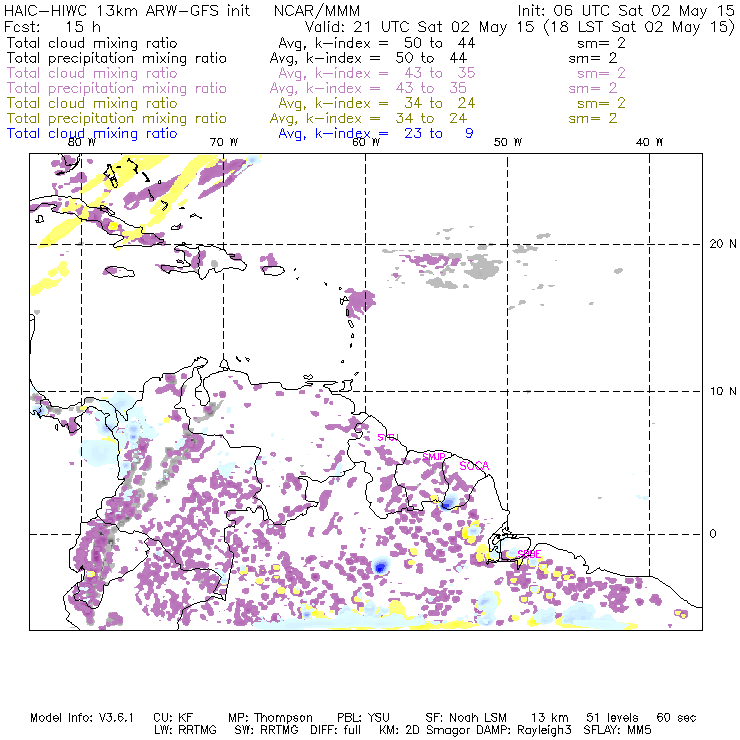Click the '60 sec' timestep value
The width and height of the screenshot is (740, 740).
676,718
